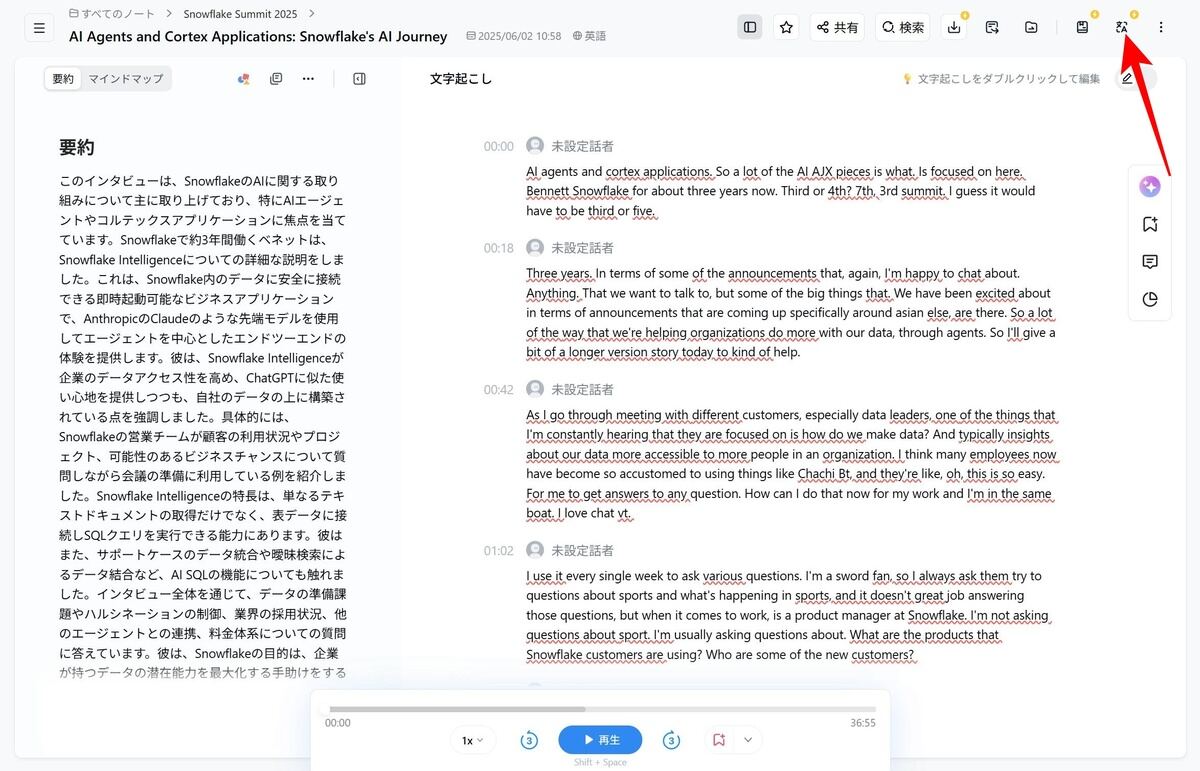This screenshot has width=1200, height=771.
Task: Jump to 00:42 transcript timestamp
Action: (x=498, y=390)
